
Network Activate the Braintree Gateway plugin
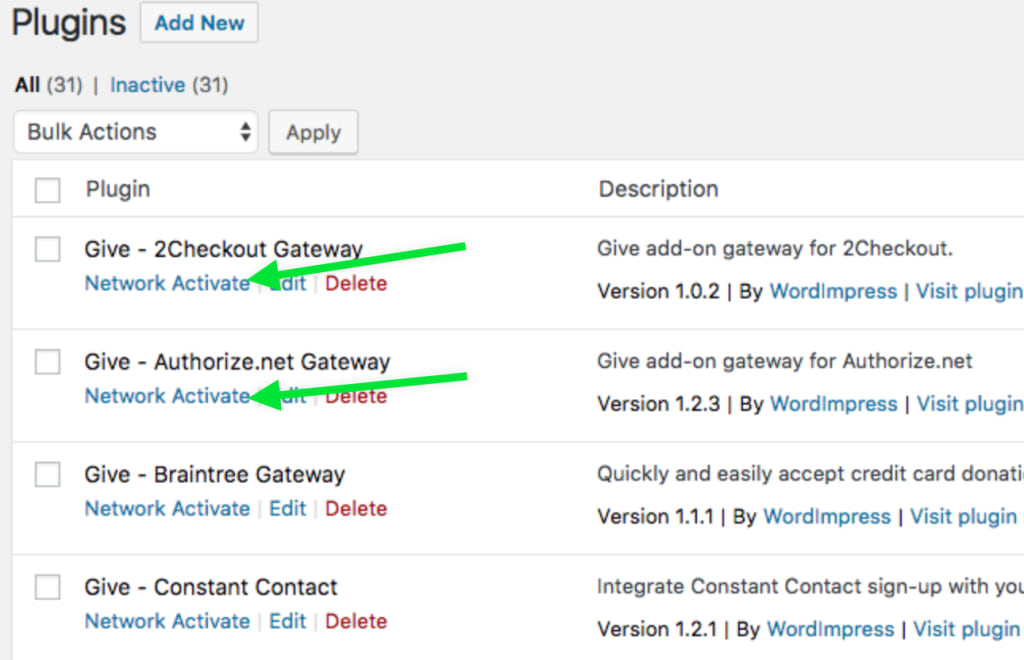pos(167,509)
